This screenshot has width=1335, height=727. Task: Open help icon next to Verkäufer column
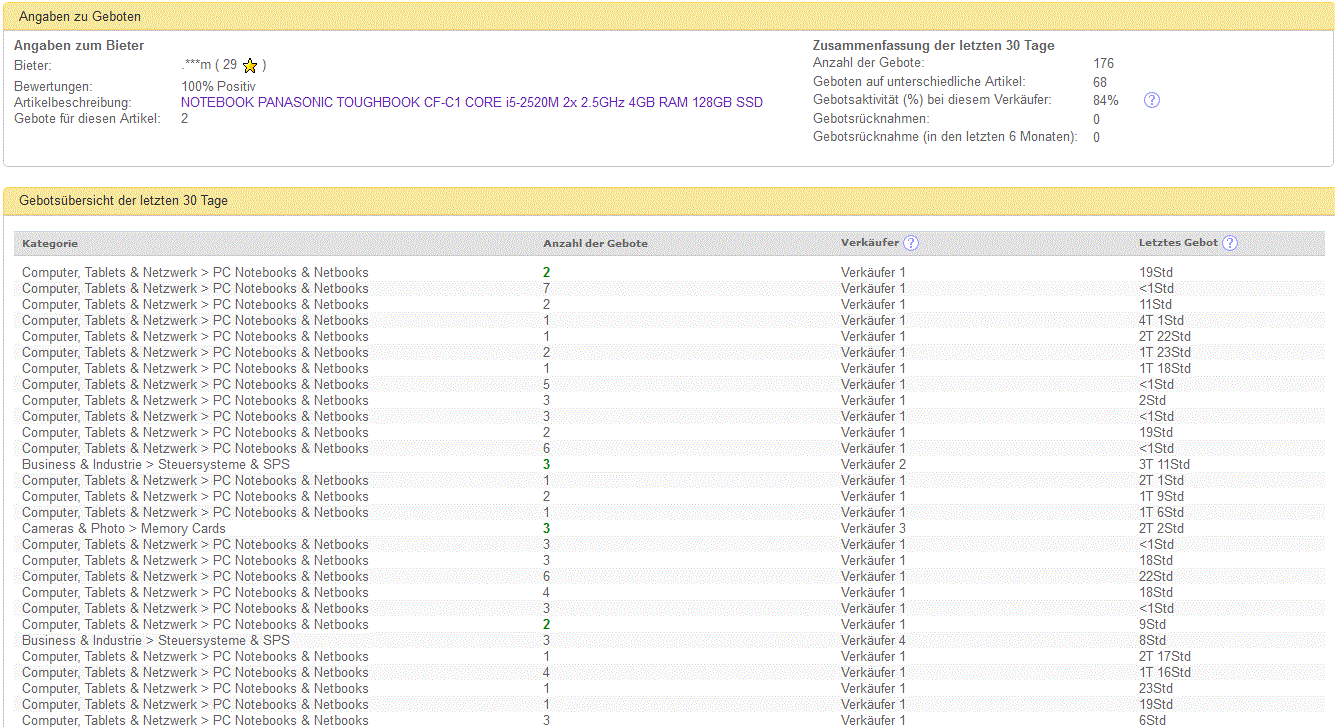point(910,243)
